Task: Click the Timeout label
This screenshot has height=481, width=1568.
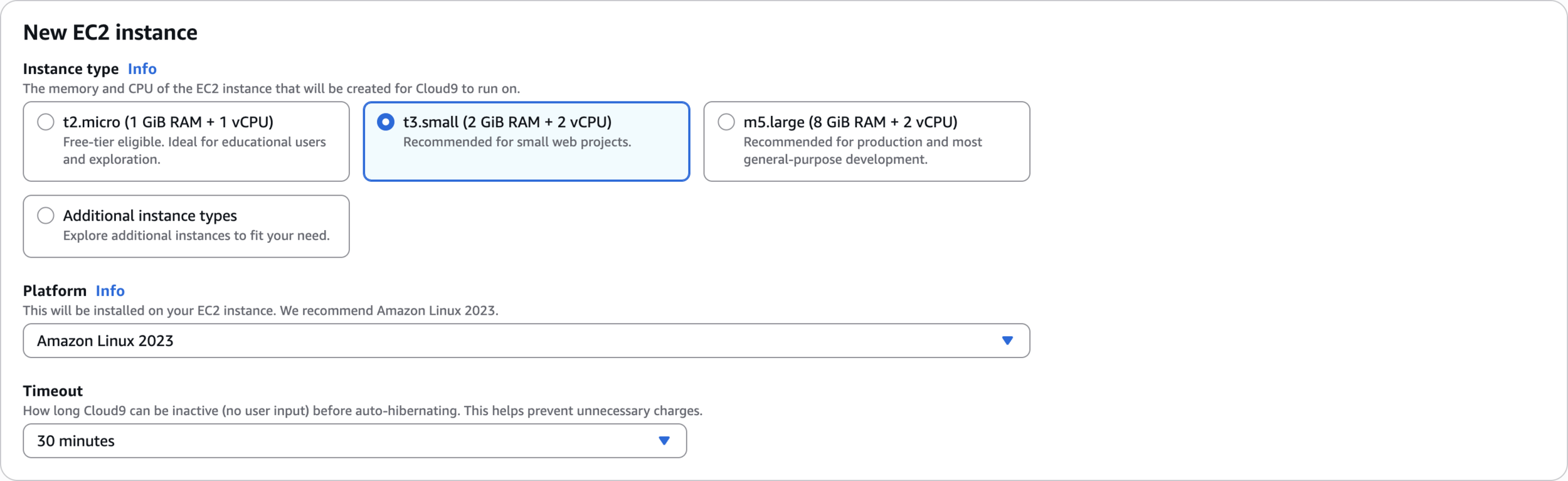Action: click(x=53, y=391)
